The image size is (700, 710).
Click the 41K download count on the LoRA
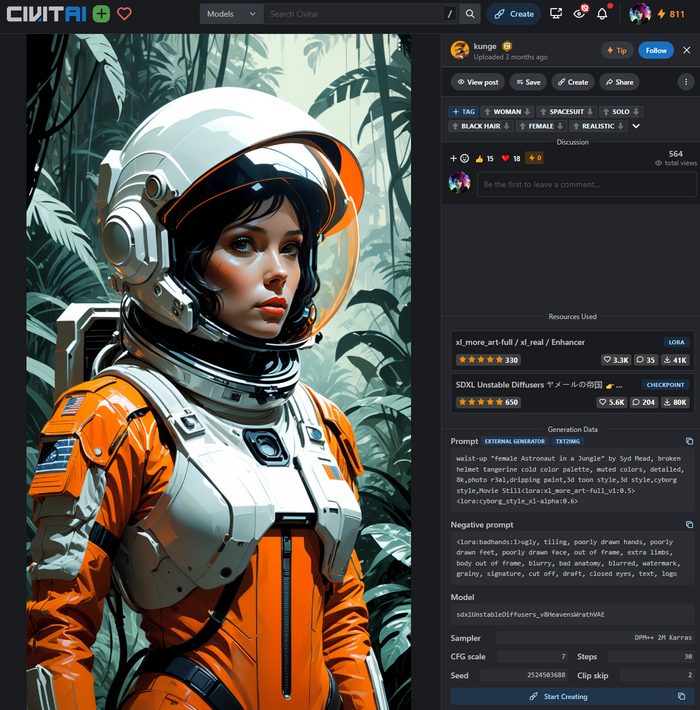(x=675, y=360)
